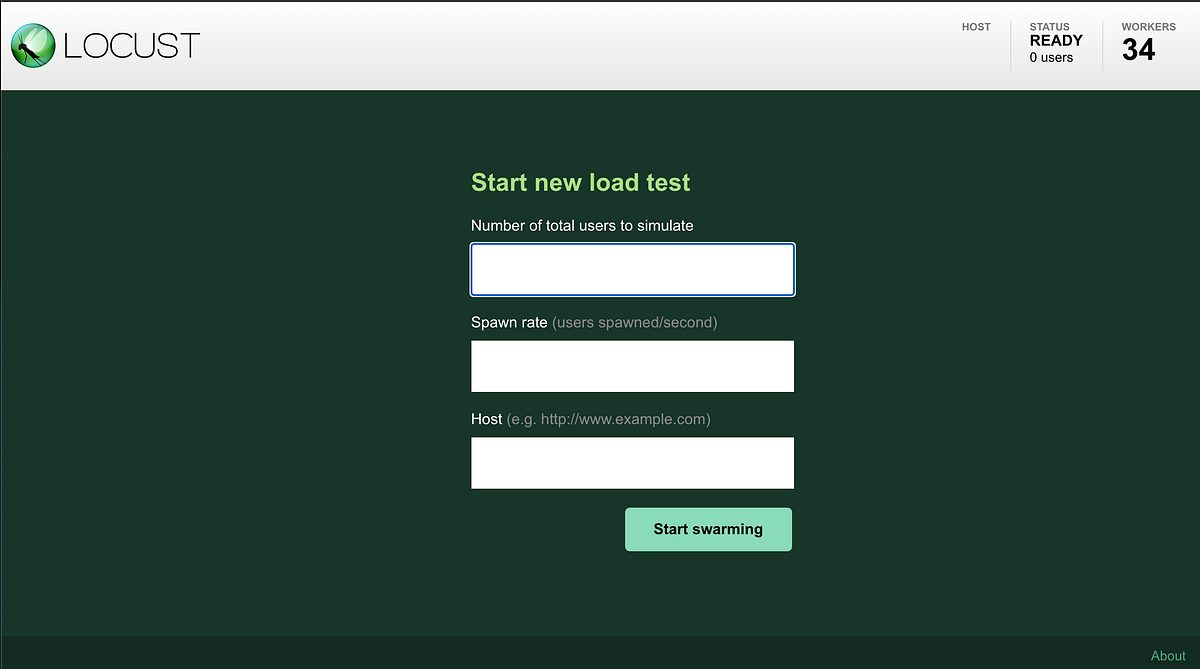Select the HOST header section

coord(976,27)
